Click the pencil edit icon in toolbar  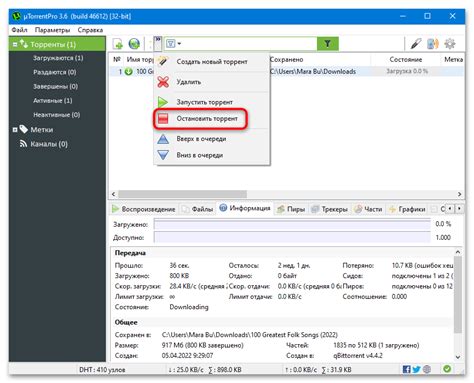[x=416, y=44]
